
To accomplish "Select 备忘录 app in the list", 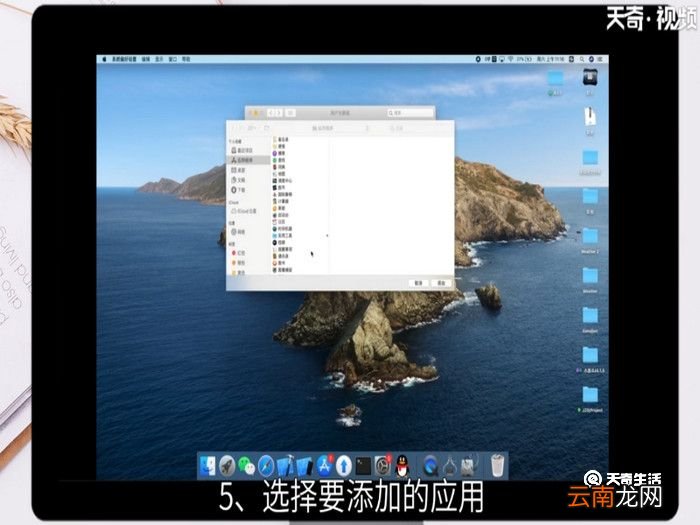I will coord(281,140).
